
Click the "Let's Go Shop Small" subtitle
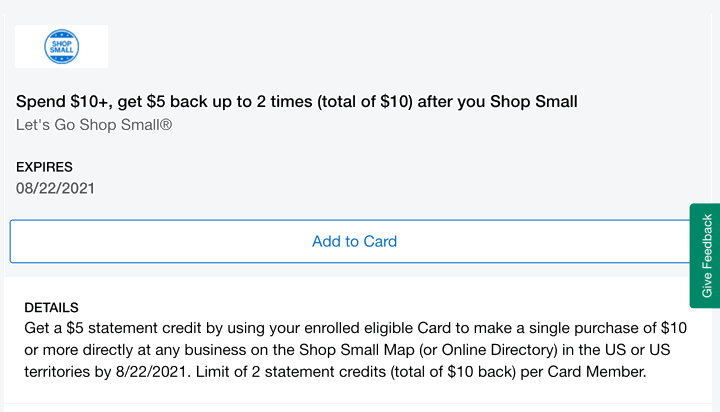point(94,125)
